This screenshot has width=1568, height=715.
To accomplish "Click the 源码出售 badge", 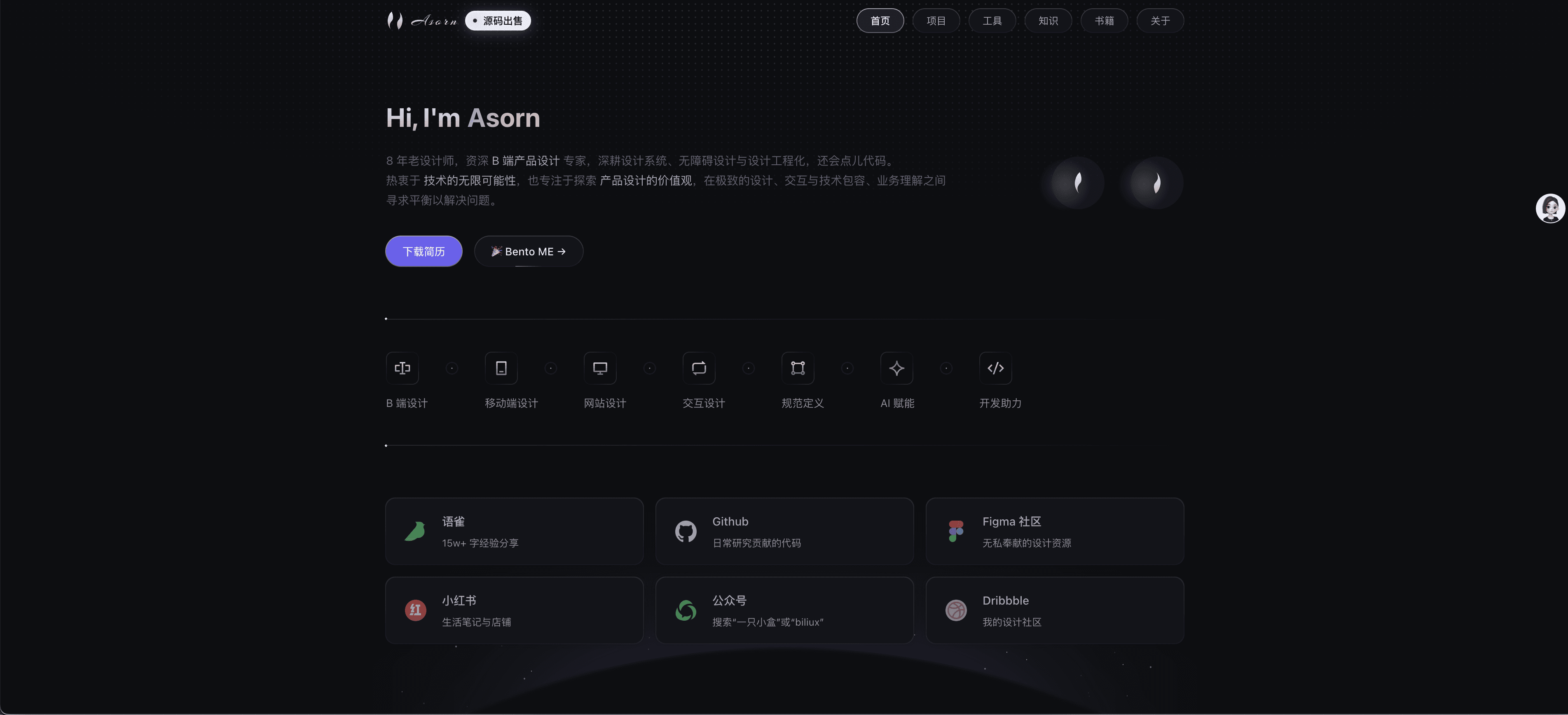I will coord(498,21).
